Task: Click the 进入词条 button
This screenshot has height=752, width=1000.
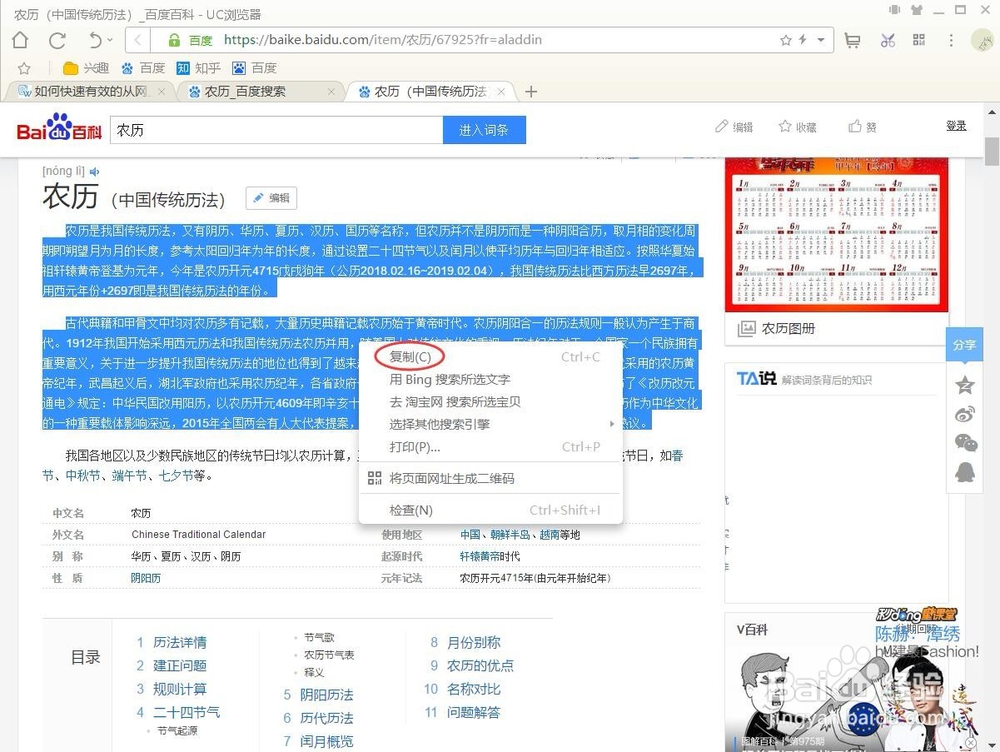Action: pos(484,130)
